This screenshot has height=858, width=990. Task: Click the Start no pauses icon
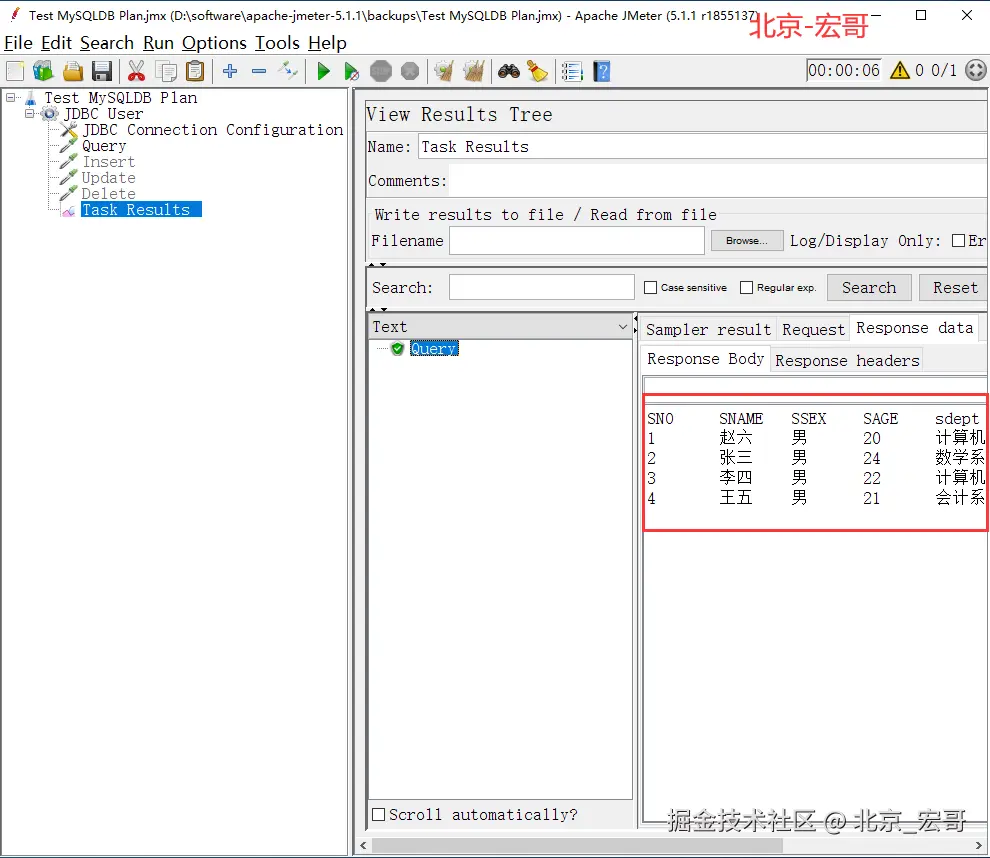pos(351,71)
